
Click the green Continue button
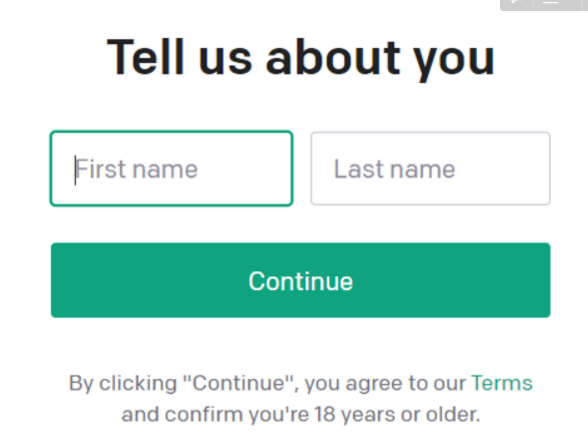[301, 280]
